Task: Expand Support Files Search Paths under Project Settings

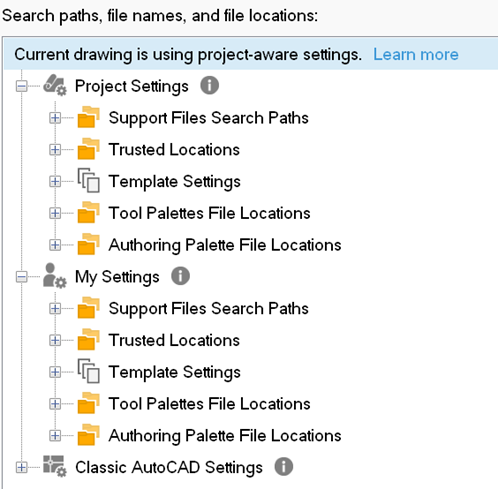Action: pos(55,118)
